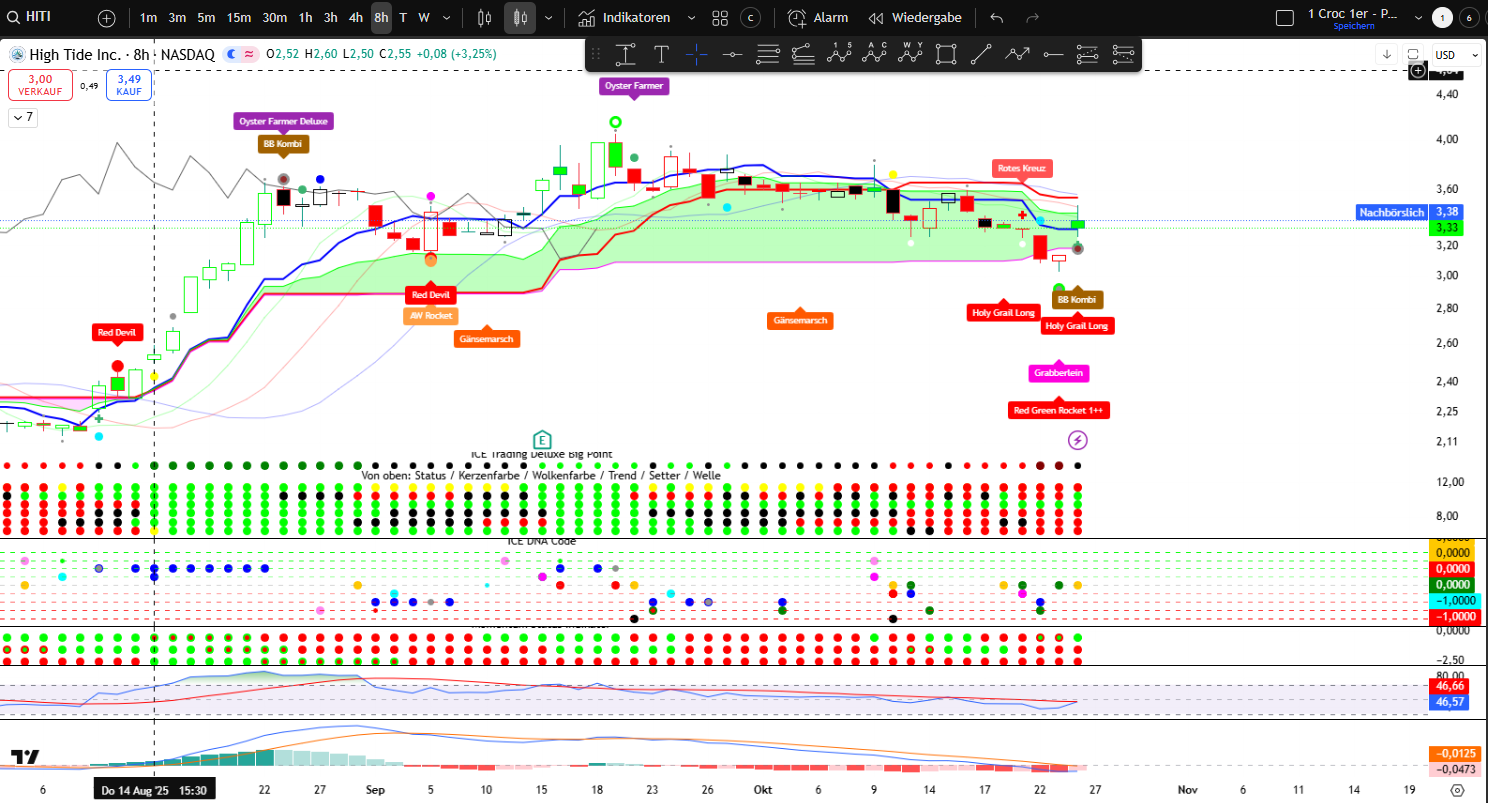The width and height of the screenshot is (1488, 803).
Task: Open chart settings gear at bottom right
Action: click(x=1457, y=789)
